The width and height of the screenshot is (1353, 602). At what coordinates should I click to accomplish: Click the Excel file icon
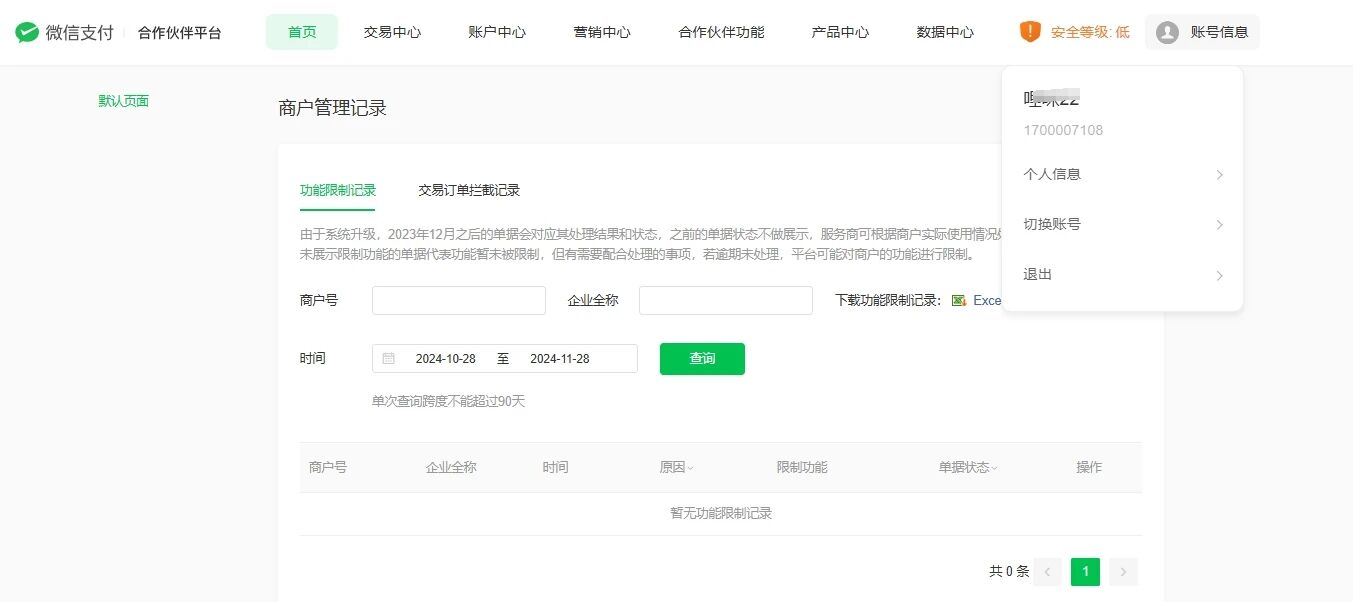pos(959,300)
